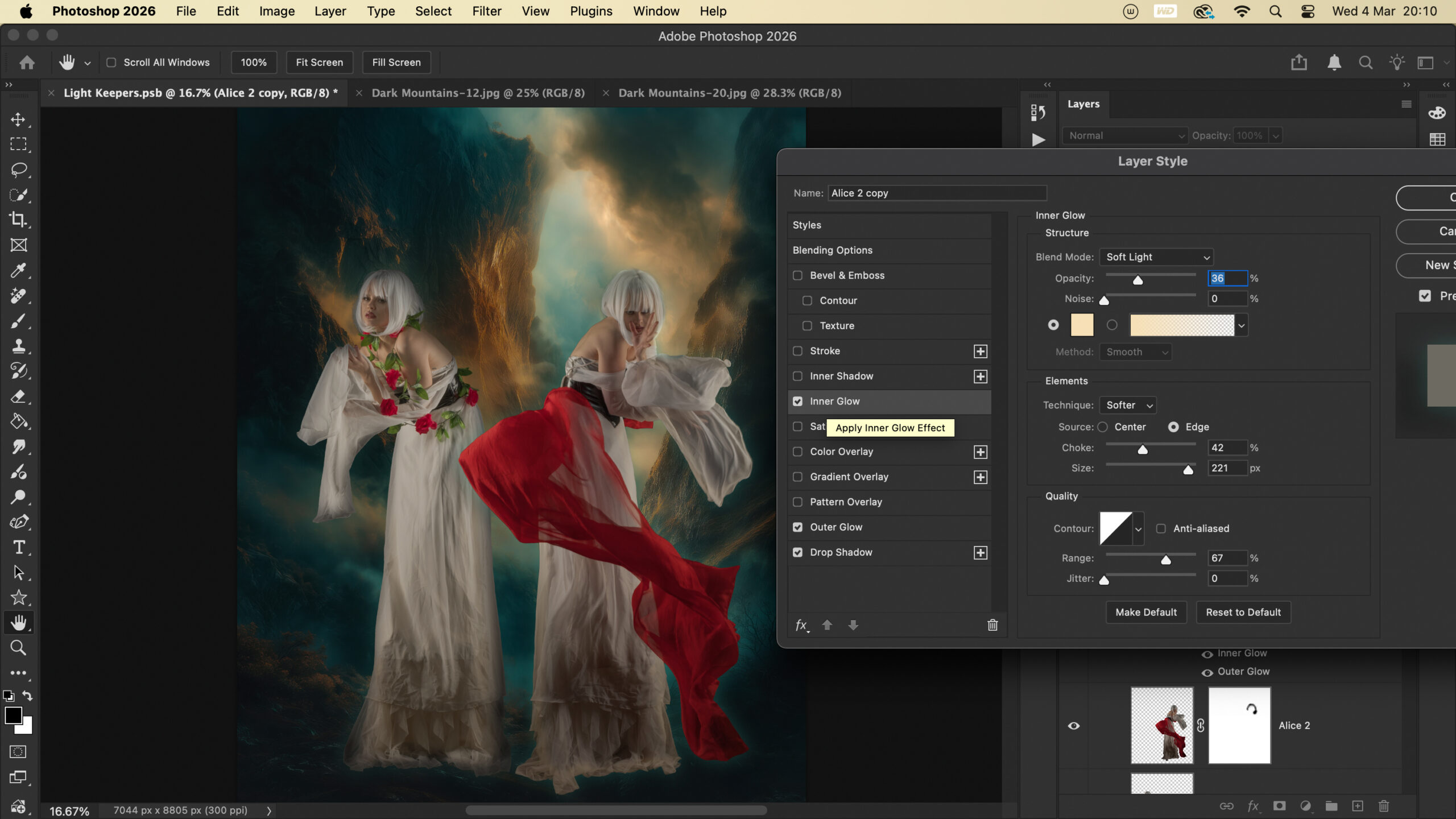
Task: Open the Blend Mode Soft Light dropdown
Action: [x=1156, y=257]
